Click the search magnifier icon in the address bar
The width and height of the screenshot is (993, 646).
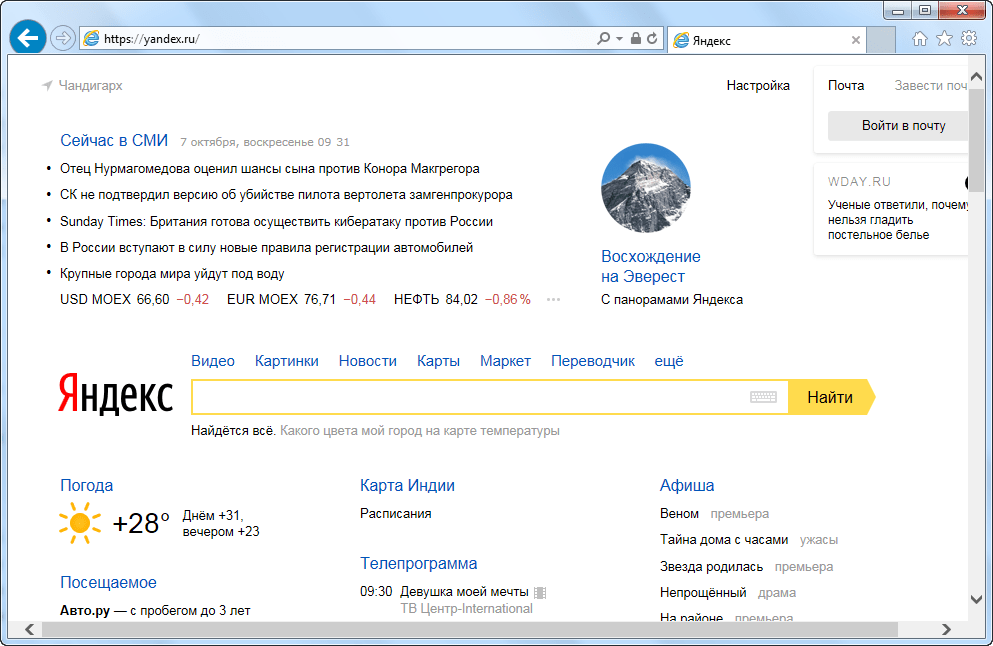point(603,39)
